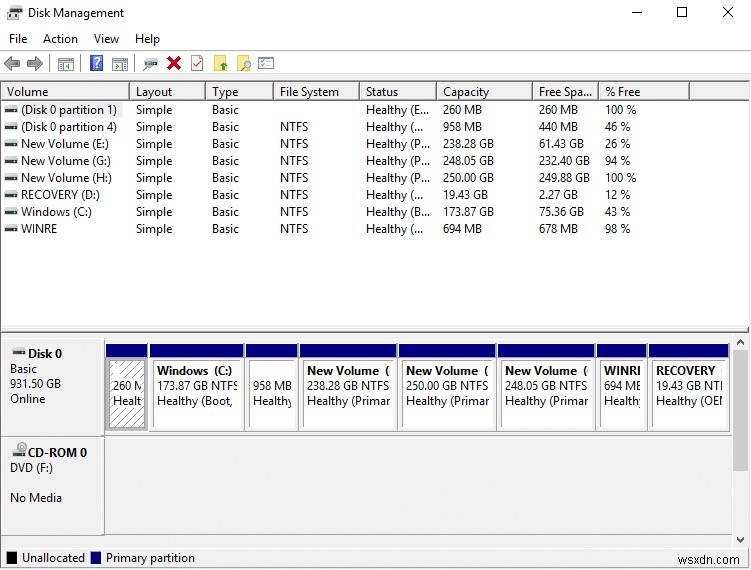Click the Properties checkmark page icon
Screen dimensions: 751x570
coord(197,64)
